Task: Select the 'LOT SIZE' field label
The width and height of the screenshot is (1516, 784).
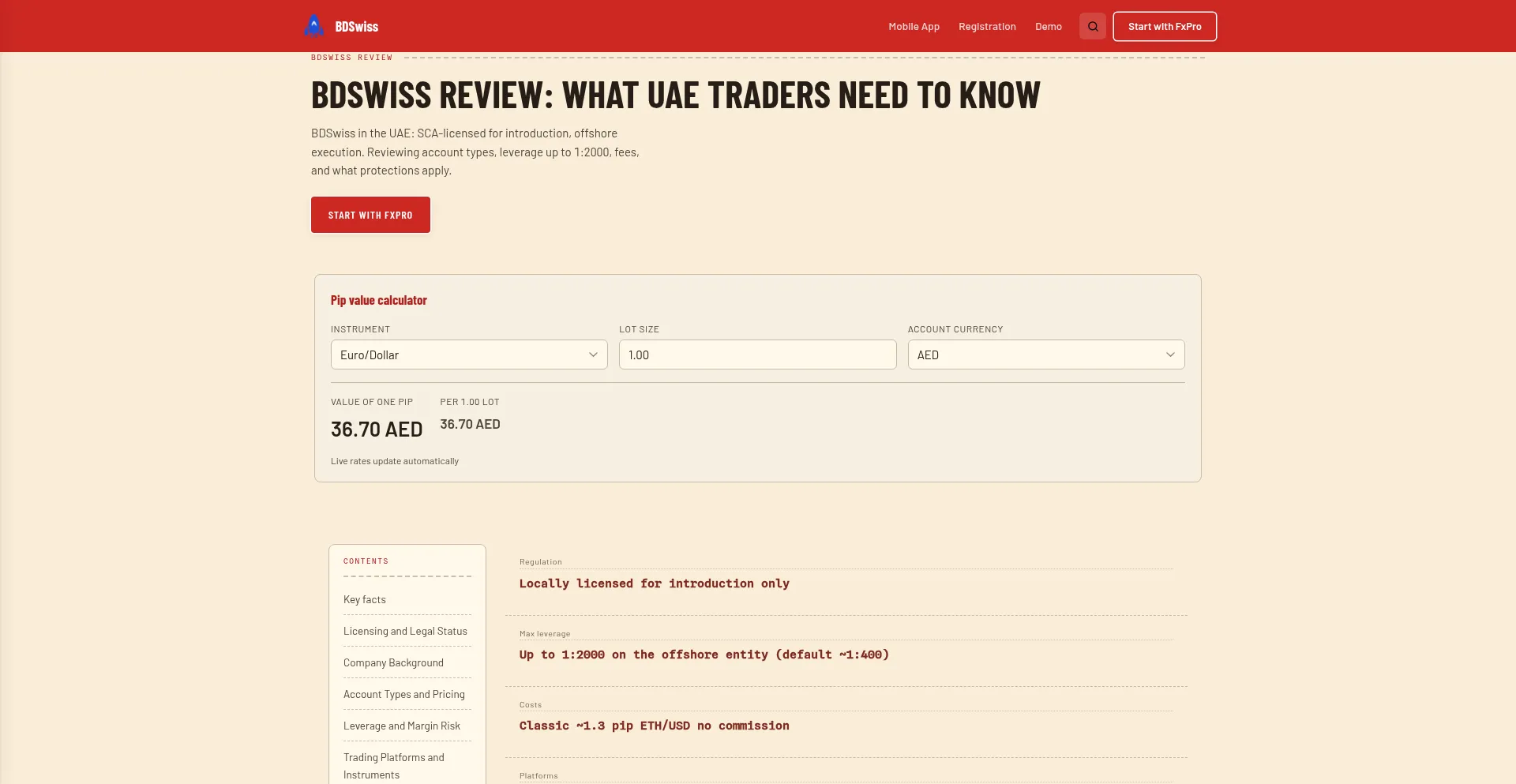Action: pos(639,329)
